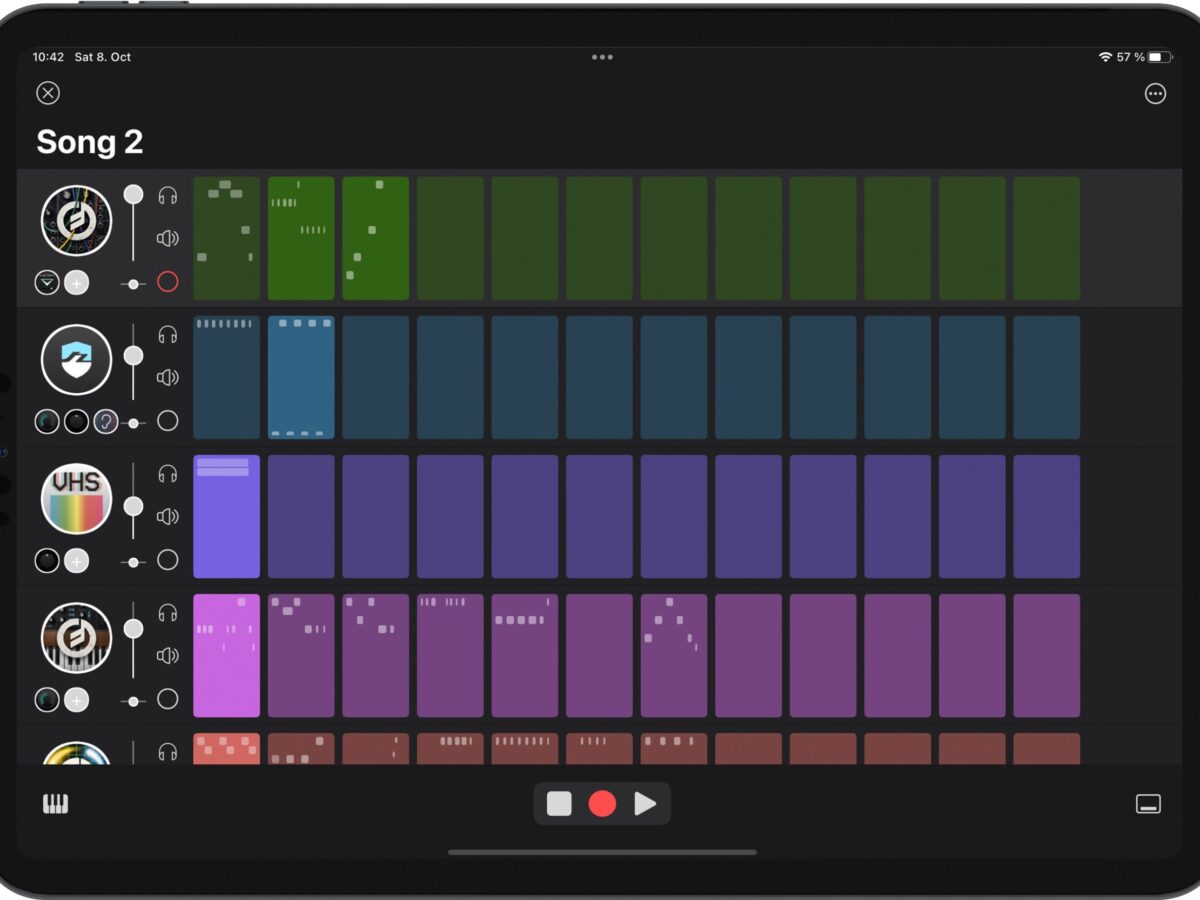Mute the VHS track speaker icon
Viewport: 1200px width, 900px height.
coord(168,516)
